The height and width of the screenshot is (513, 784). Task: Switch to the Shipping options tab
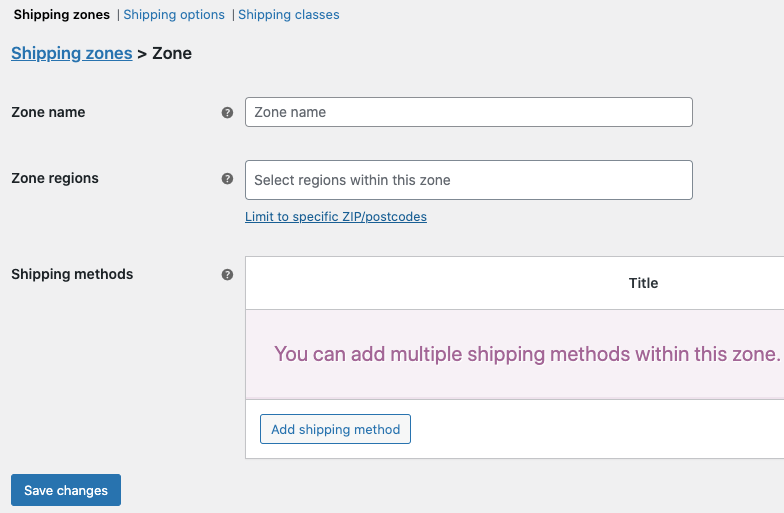pos(174,14)
